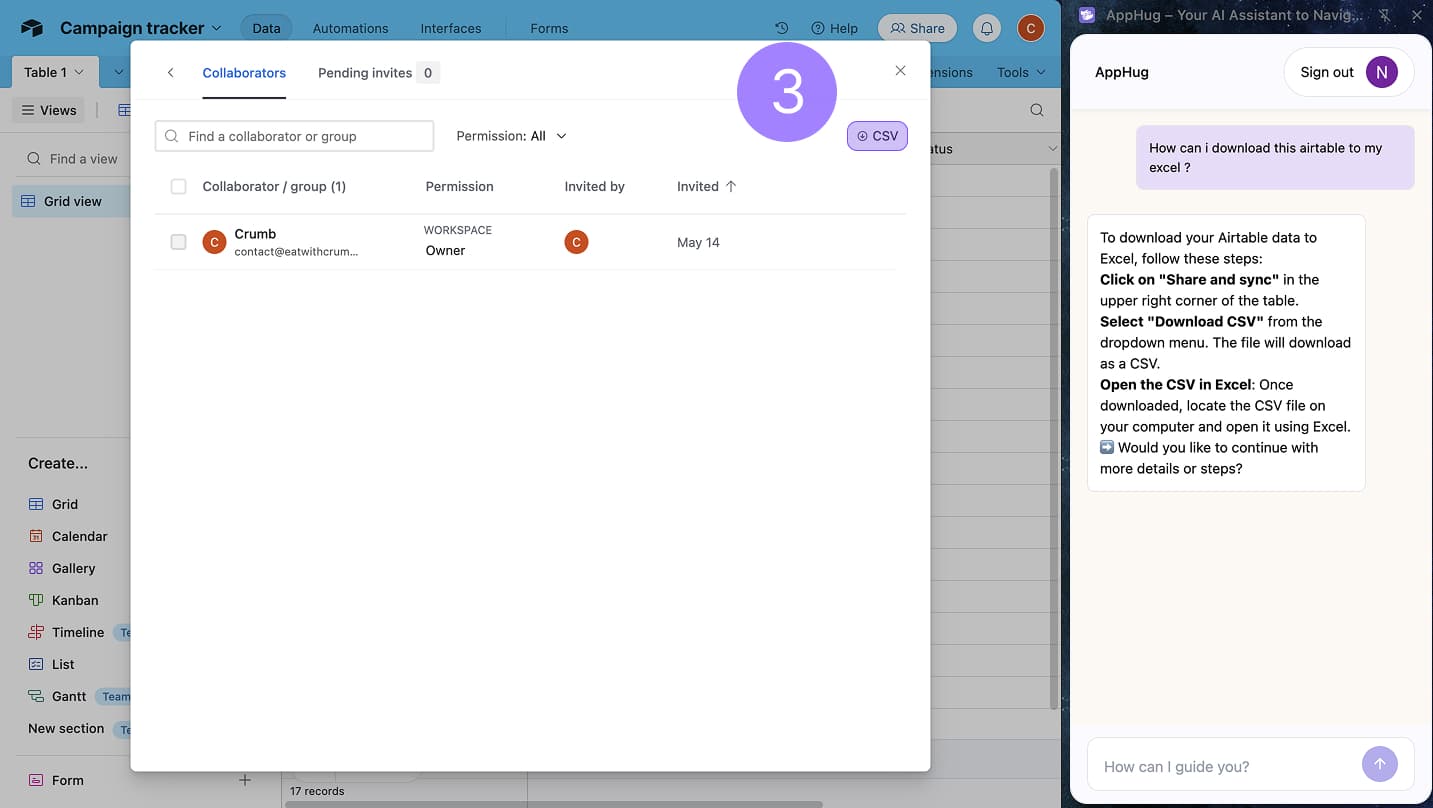This screenshot has height=808, width=1433.
Task: Click the plus icon next to Form
Action: coord(245,779)
